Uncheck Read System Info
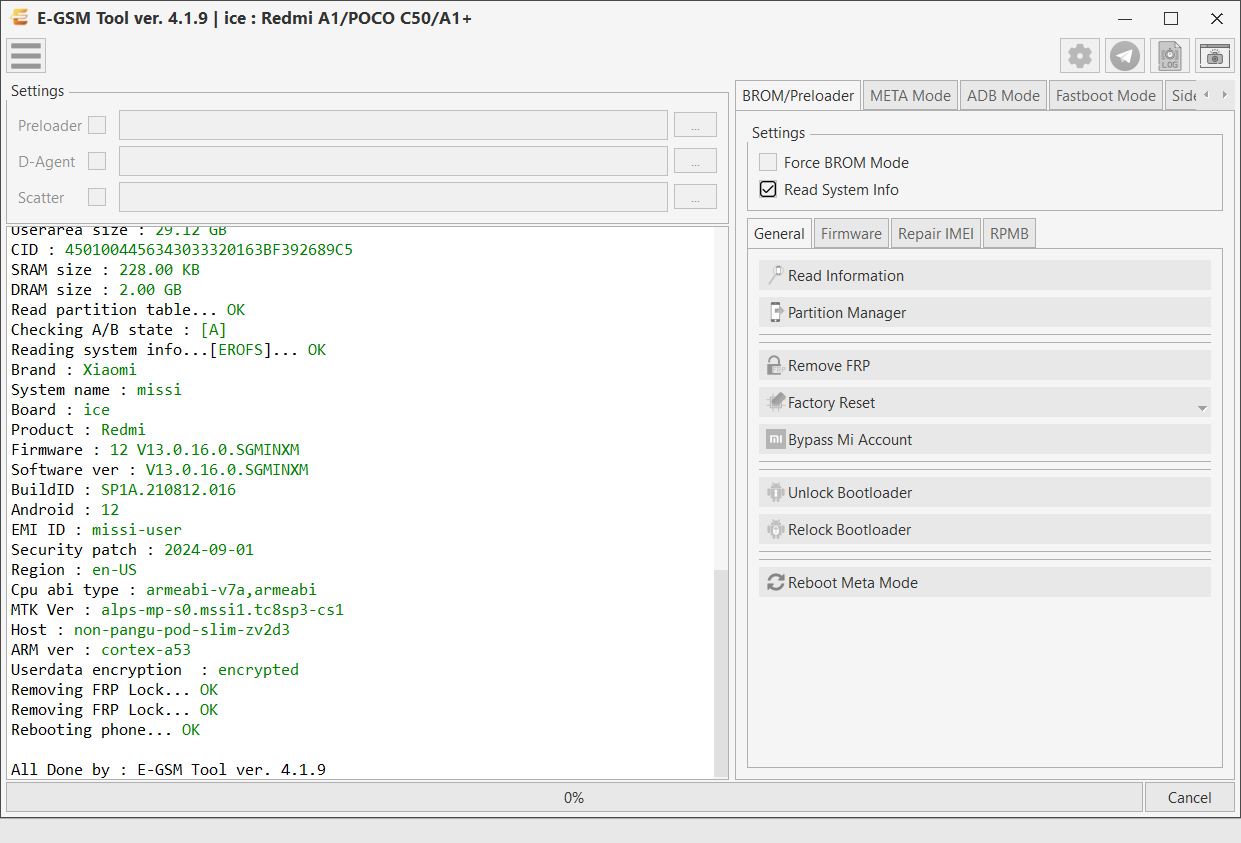1241x843 pixels. [x=768, y=189]
